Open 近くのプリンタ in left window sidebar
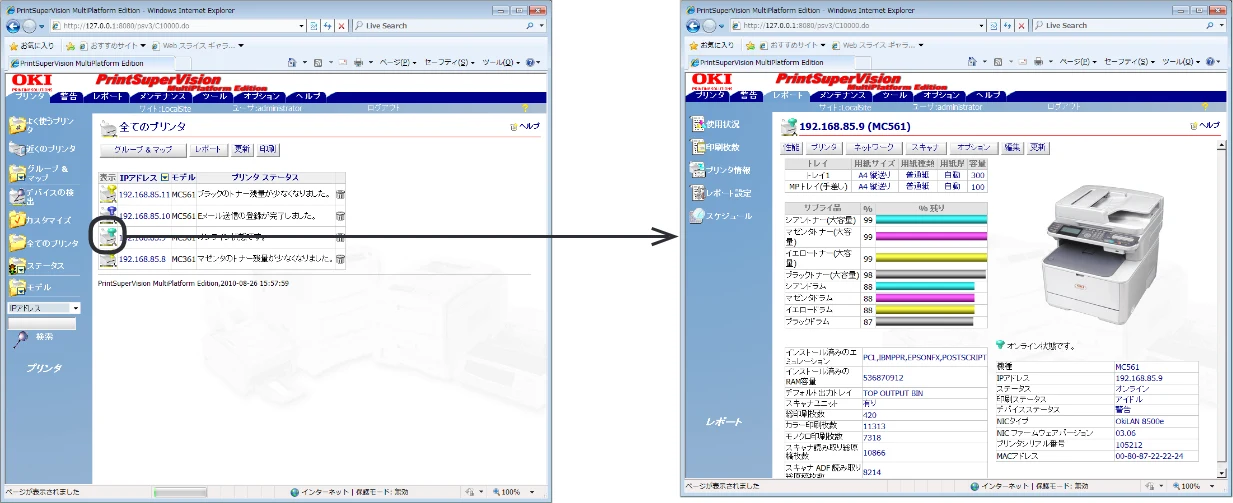This screenshot has height=503, width=1233. (41, 148)
